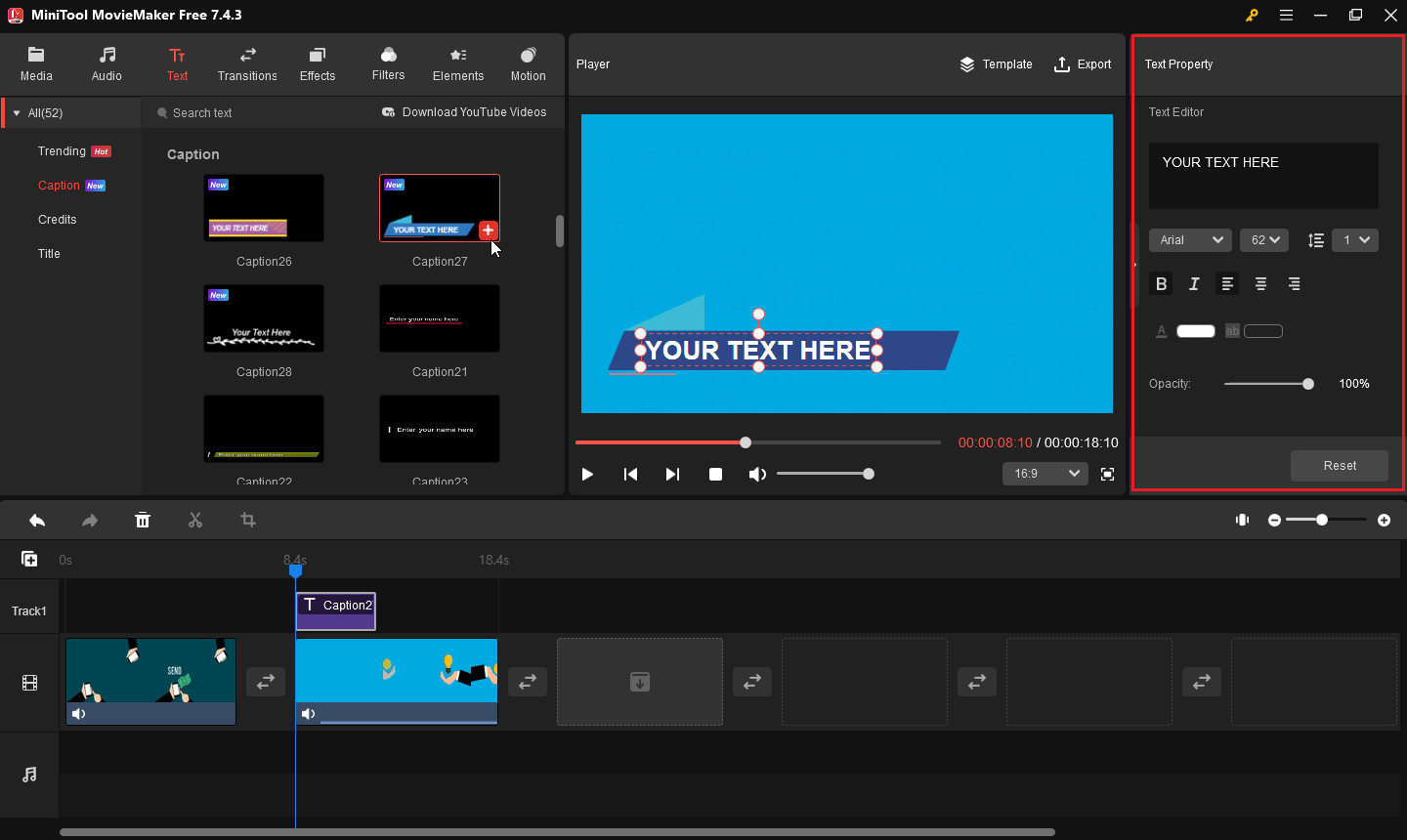This screenshot has width=1407, height=840.
Task: Pick the white text color swatch
Action: tap(1195, 331)
